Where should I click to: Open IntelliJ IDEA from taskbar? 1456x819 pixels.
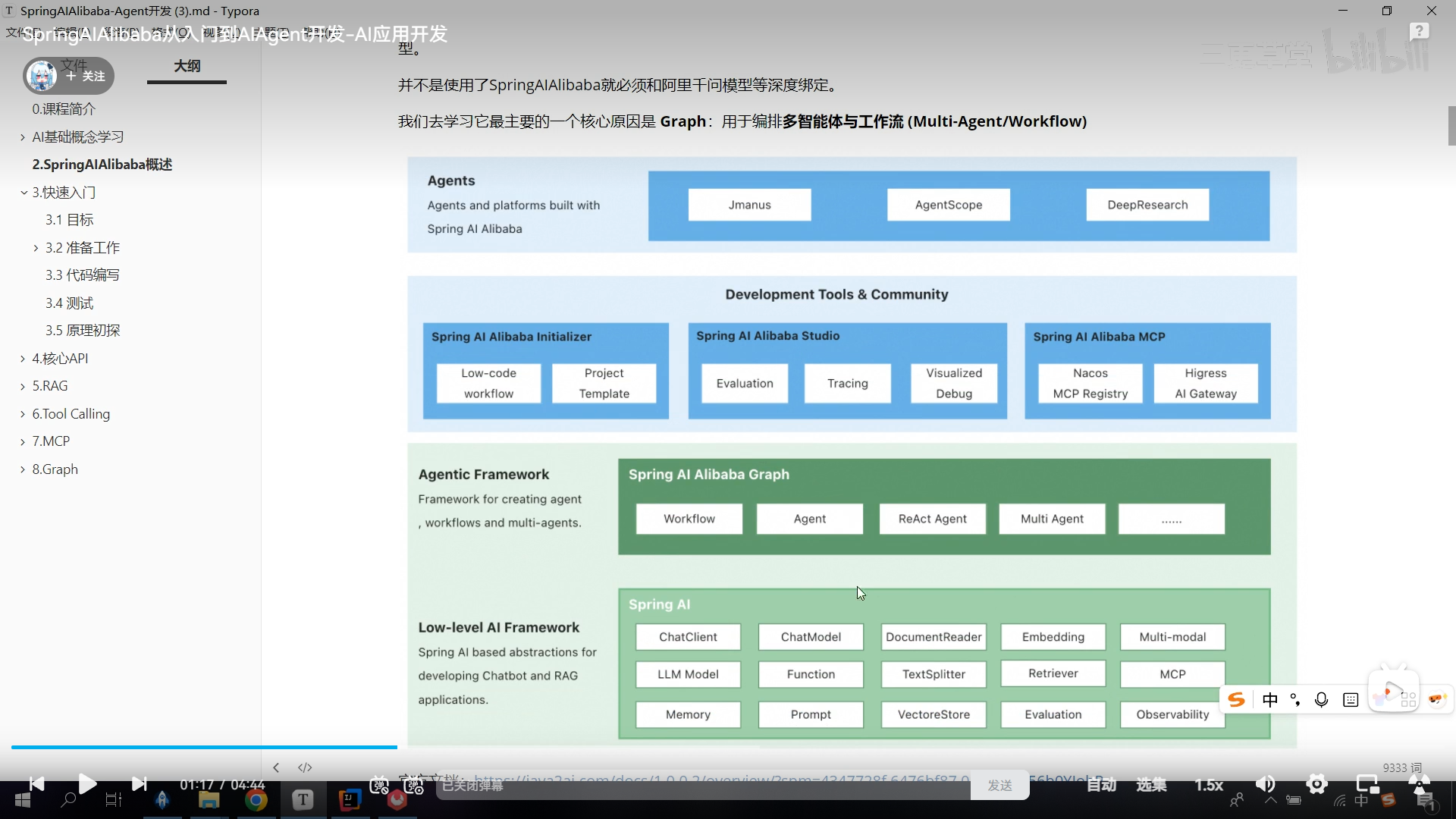350,800
